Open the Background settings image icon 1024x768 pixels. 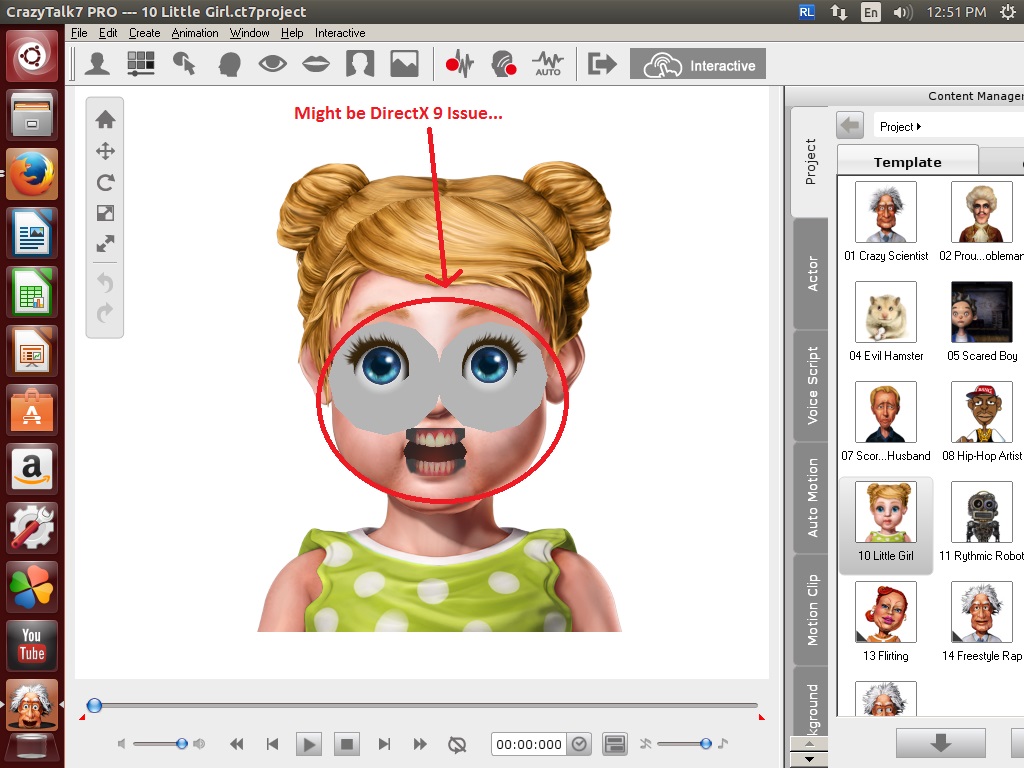tap(404, 64)
